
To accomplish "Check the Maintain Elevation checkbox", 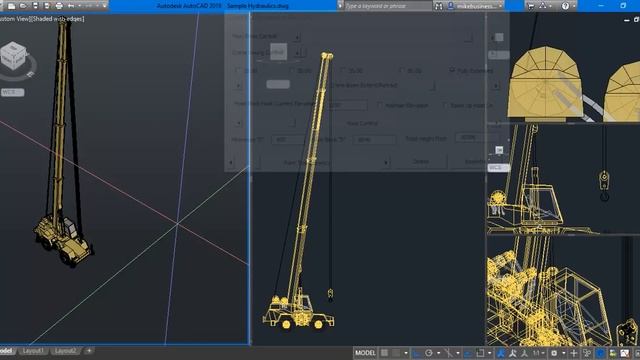I will pos(380,105).
